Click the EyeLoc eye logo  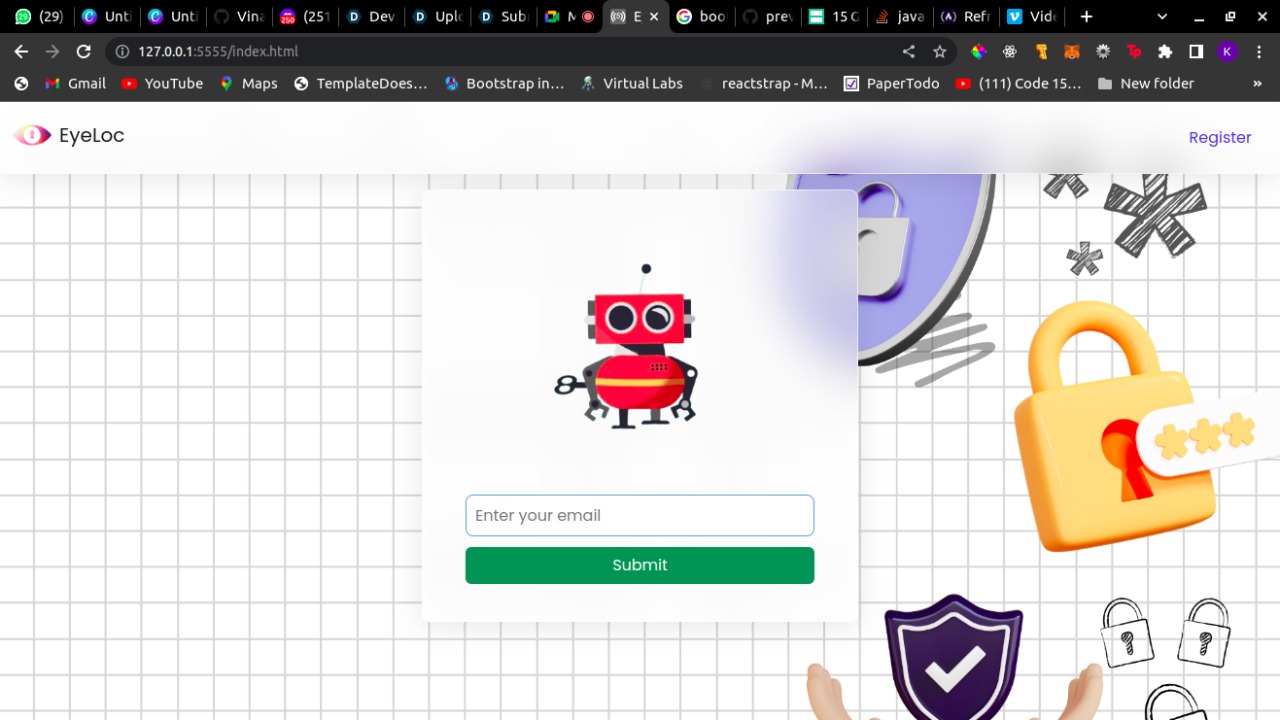pyautogui.click(x=32, y=135)
